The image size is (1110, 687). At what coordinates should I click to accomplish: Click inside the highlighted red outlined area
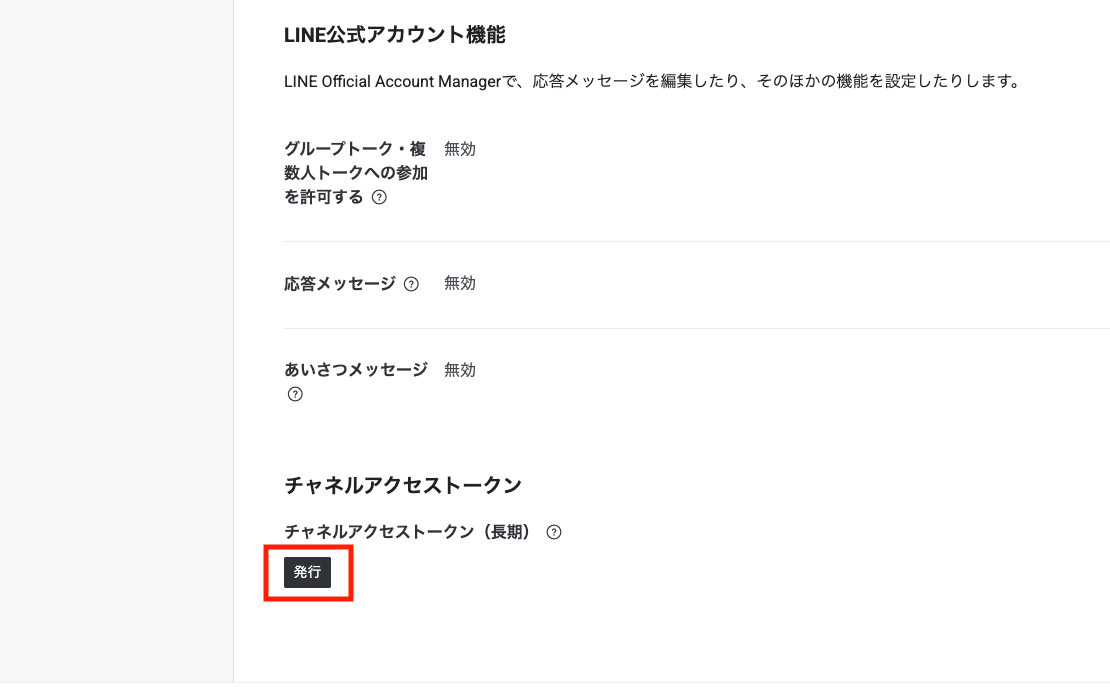click(307, 573)
